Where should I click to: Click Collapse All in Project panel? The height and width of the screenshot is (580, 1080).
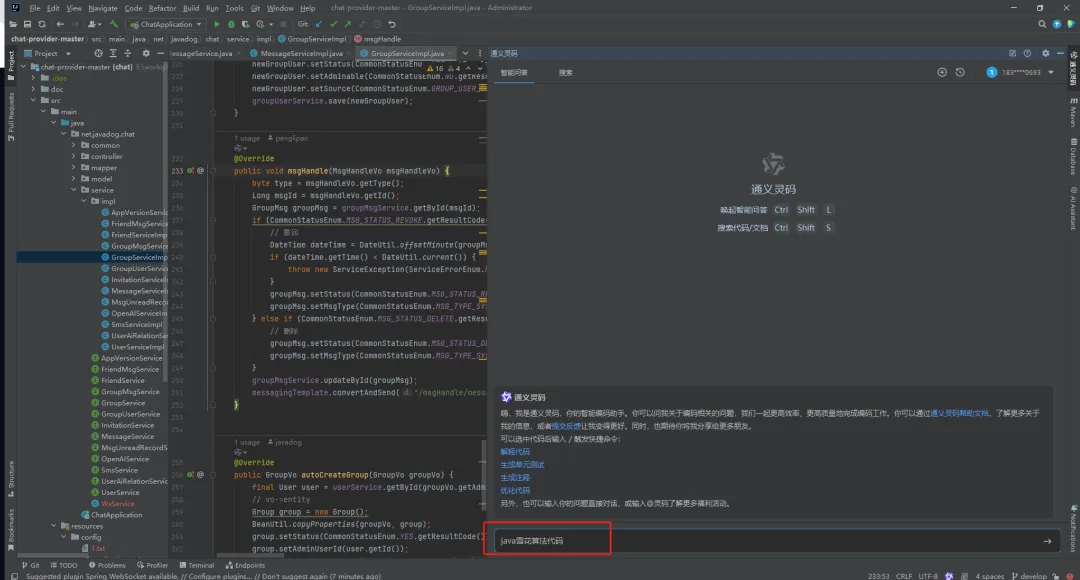[127, 53]
